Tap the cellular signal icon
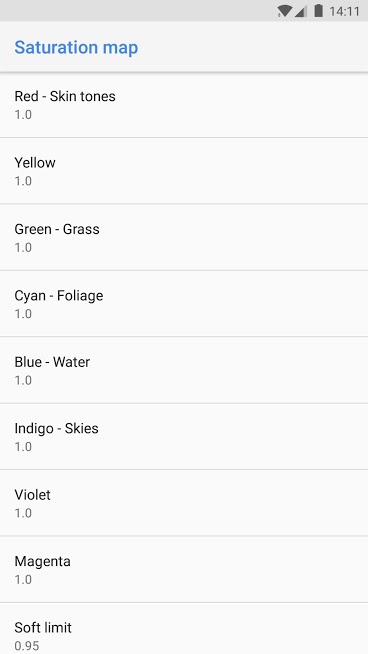Viewport: 368px width, 654px height. (x=300, y=11)
